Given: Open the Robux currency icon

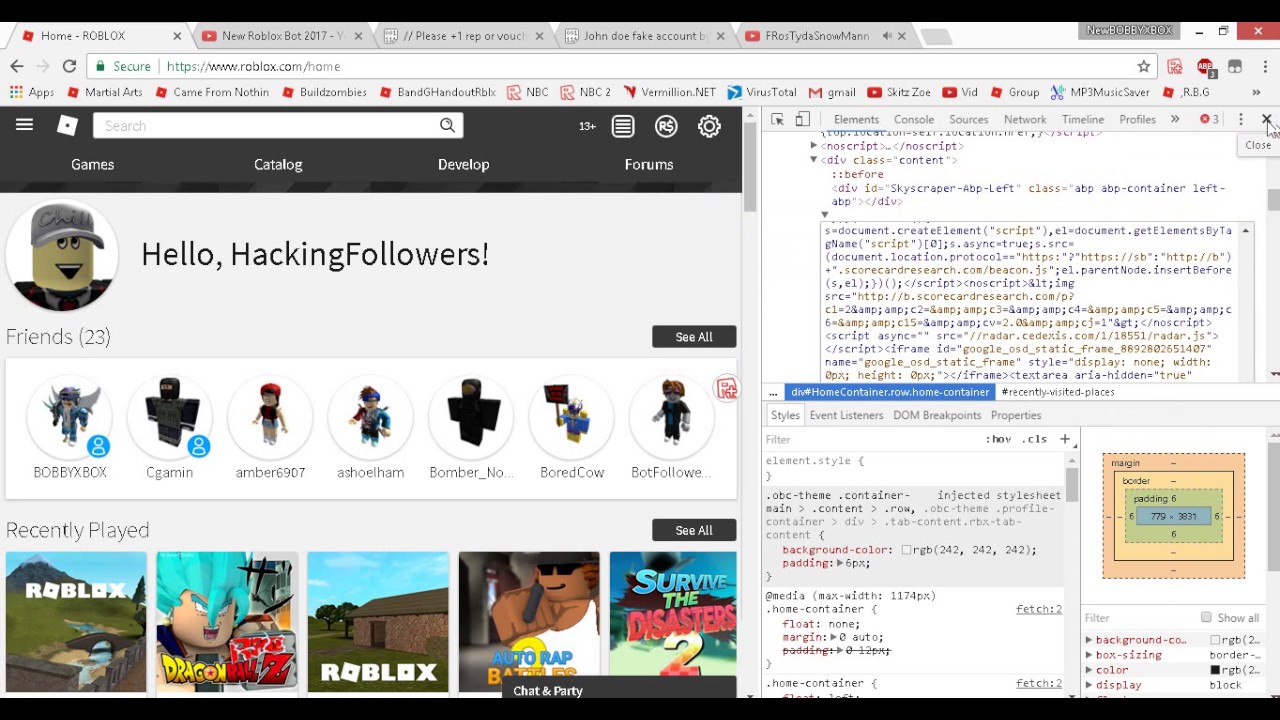Looking at the screenshot, I should pos(666,126).
